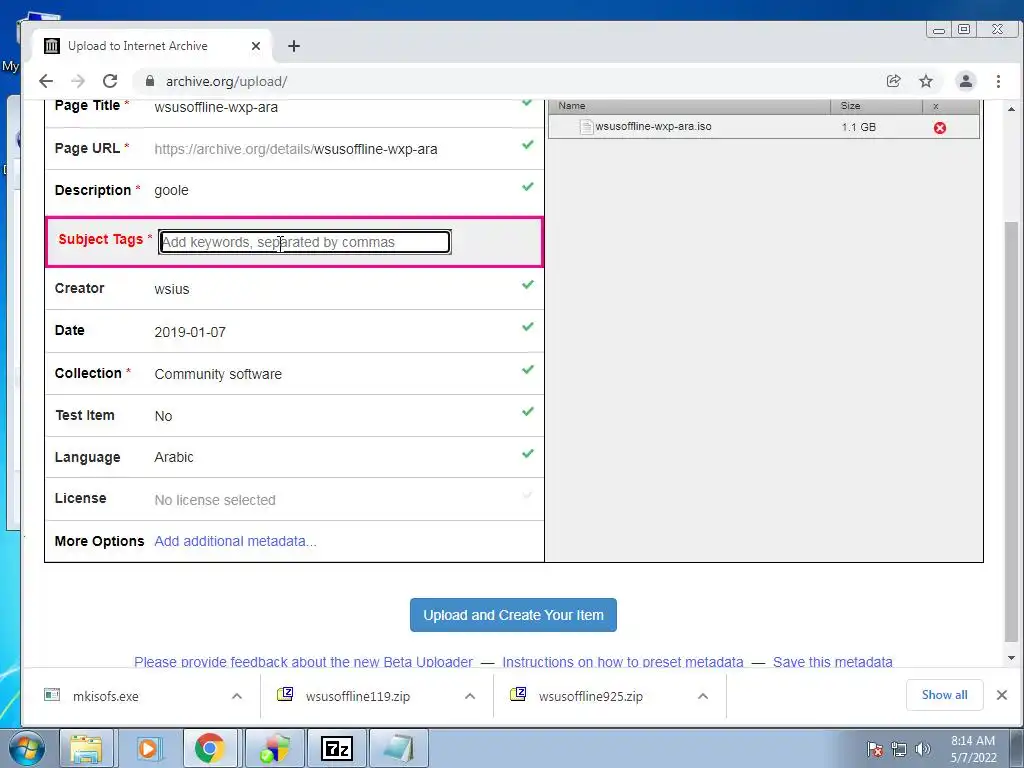Image resolution: width=1024 pixels, height=768 pixels.
Task: Remove wsusoffline-wxp-ara.iso with the red X
Action: (940, 128)
